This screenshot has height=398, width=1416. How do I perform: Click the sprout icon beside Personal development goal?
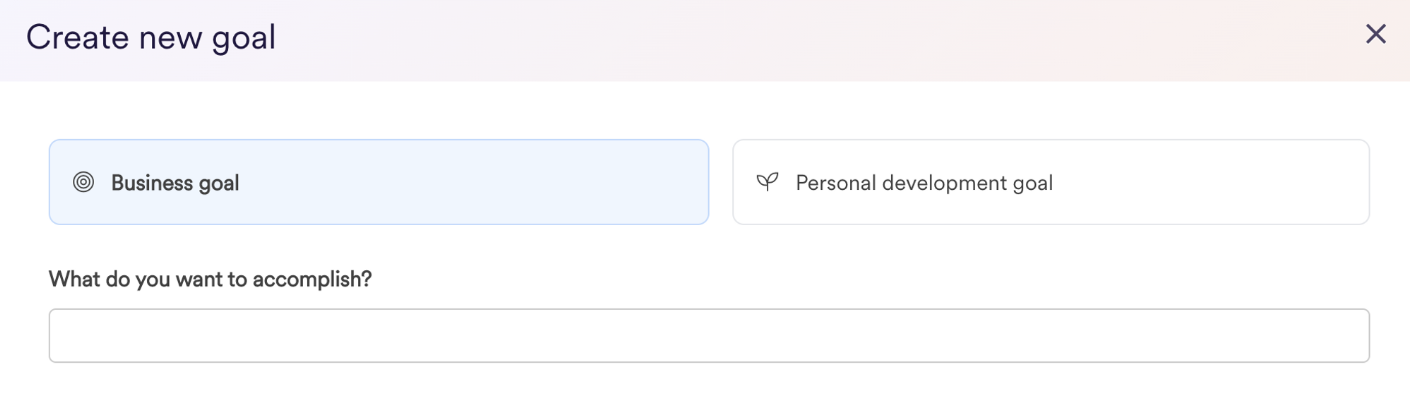click(767, 182)
